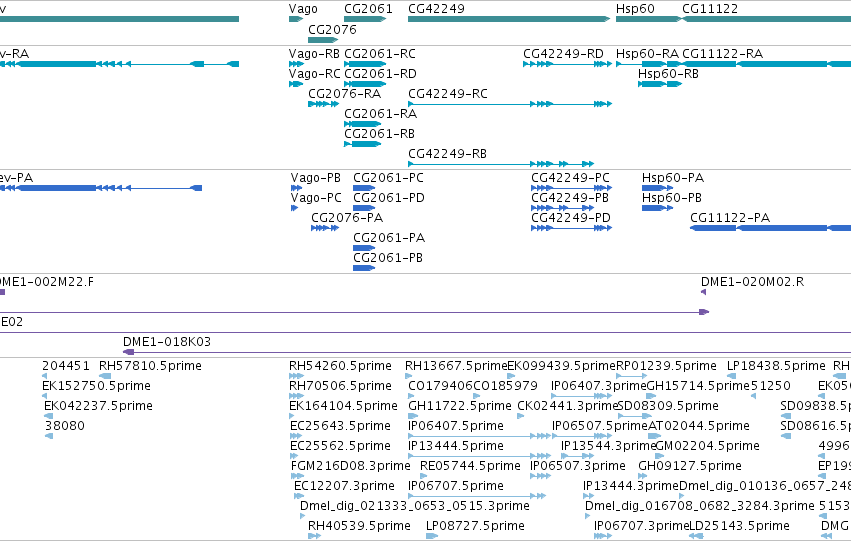This screenshot has width=851, height=541.
Task: Select protein Vago-PB
Action: pyautogui.click(x=316, y=178)
